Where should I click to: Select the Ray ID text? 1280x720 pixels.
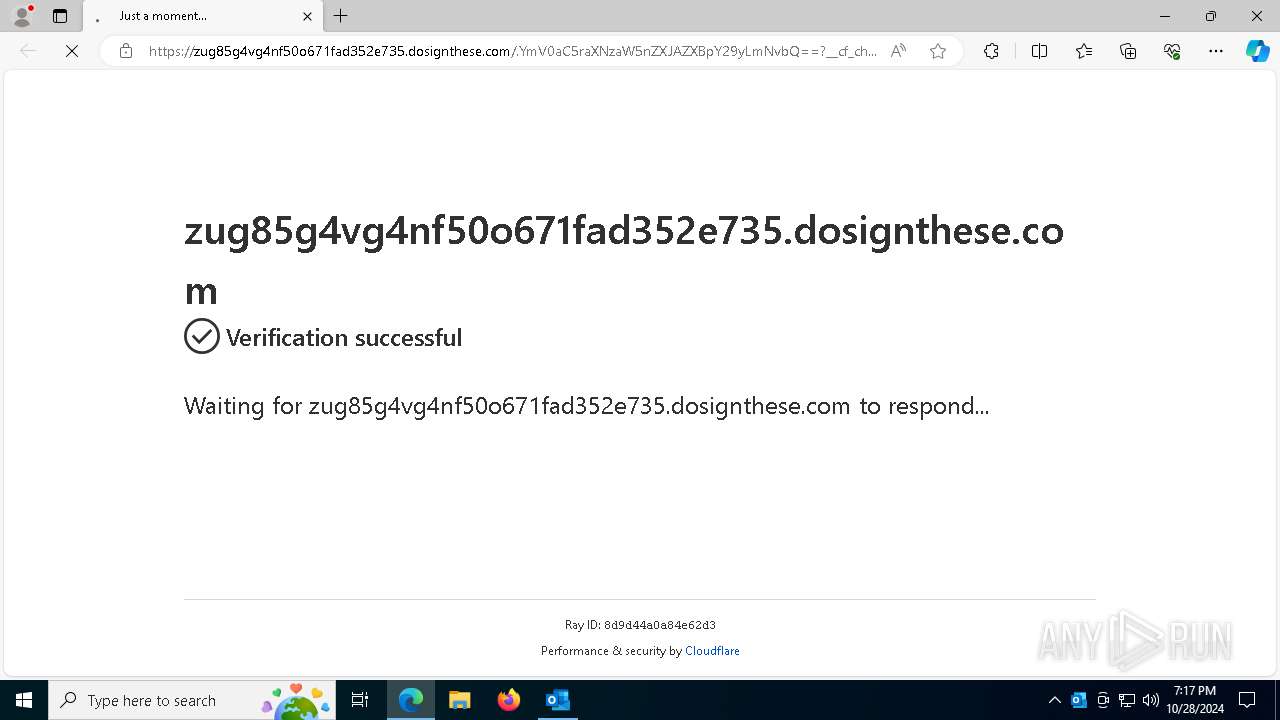pos(640,625)
